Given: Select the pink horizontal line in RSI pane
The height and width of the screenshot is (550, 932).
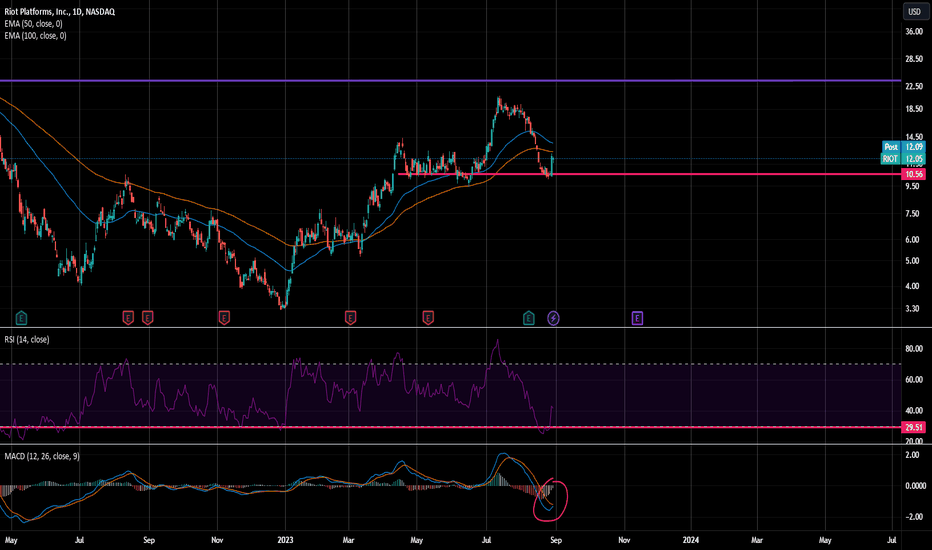Looking at the screenshot, I should 451,427.
